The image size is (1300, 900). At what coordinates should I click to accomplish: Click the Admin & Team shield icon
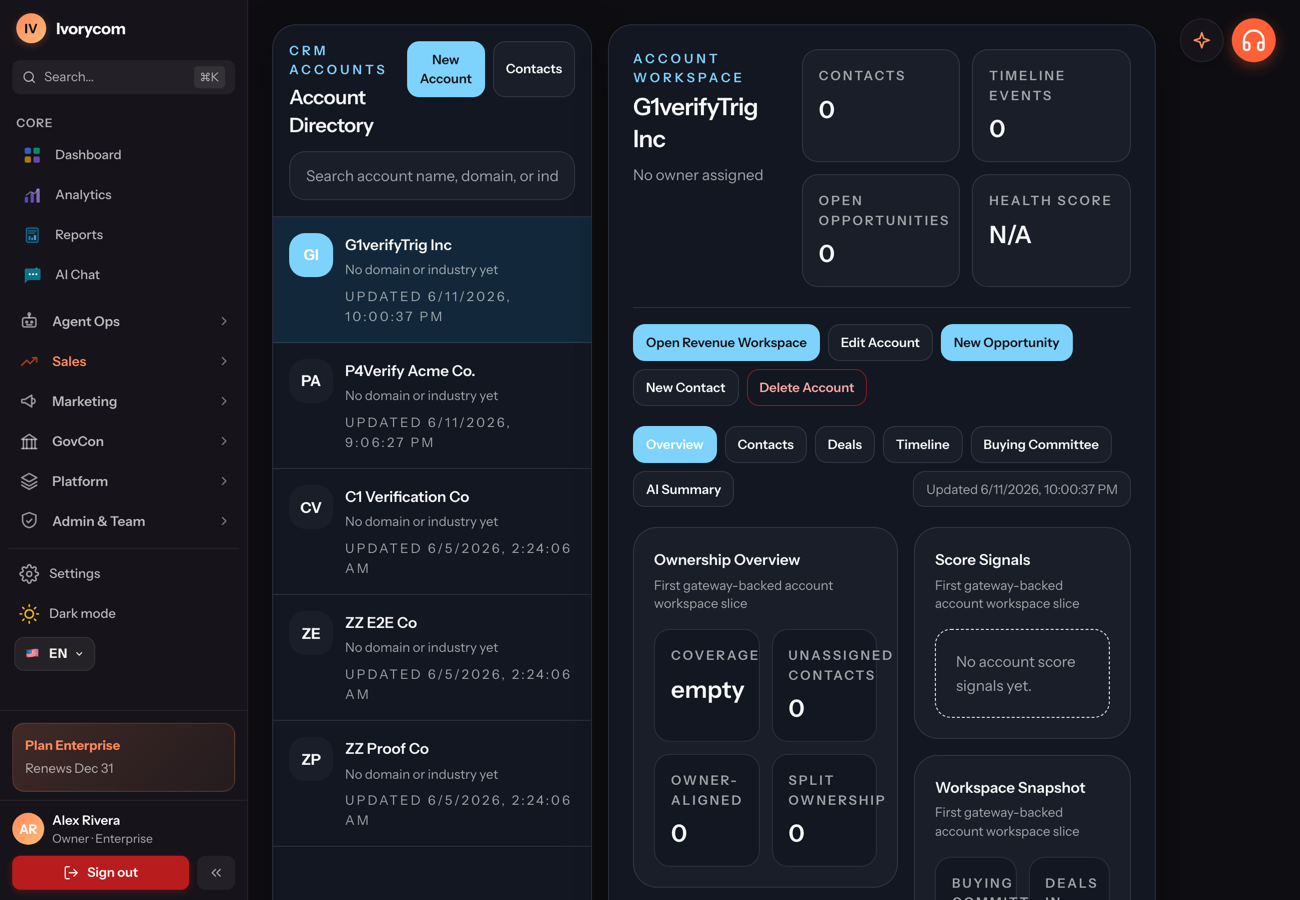(29, 521)
